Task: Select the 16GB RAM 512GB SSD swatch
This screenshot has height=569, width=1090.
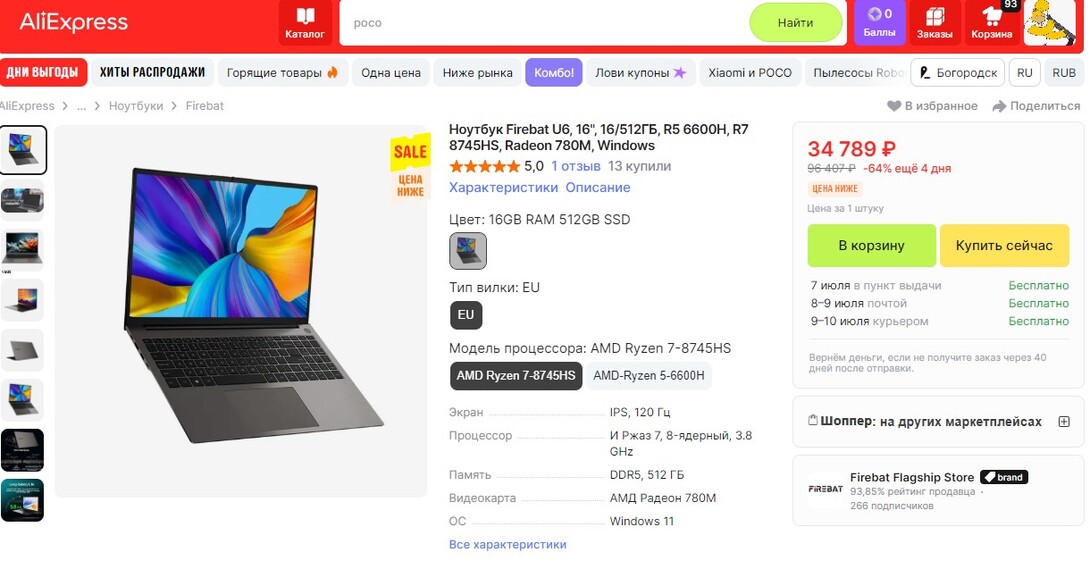Action: click(x=468, y=251)
